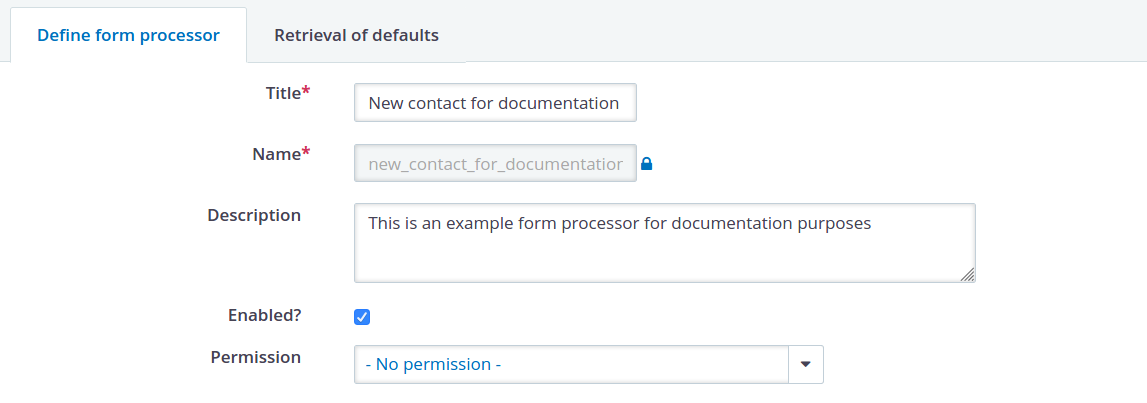The width and height of the screenshot is (1147, 403).
Task: Click the word 'documentation' in Title field
Action: [559, 103]
